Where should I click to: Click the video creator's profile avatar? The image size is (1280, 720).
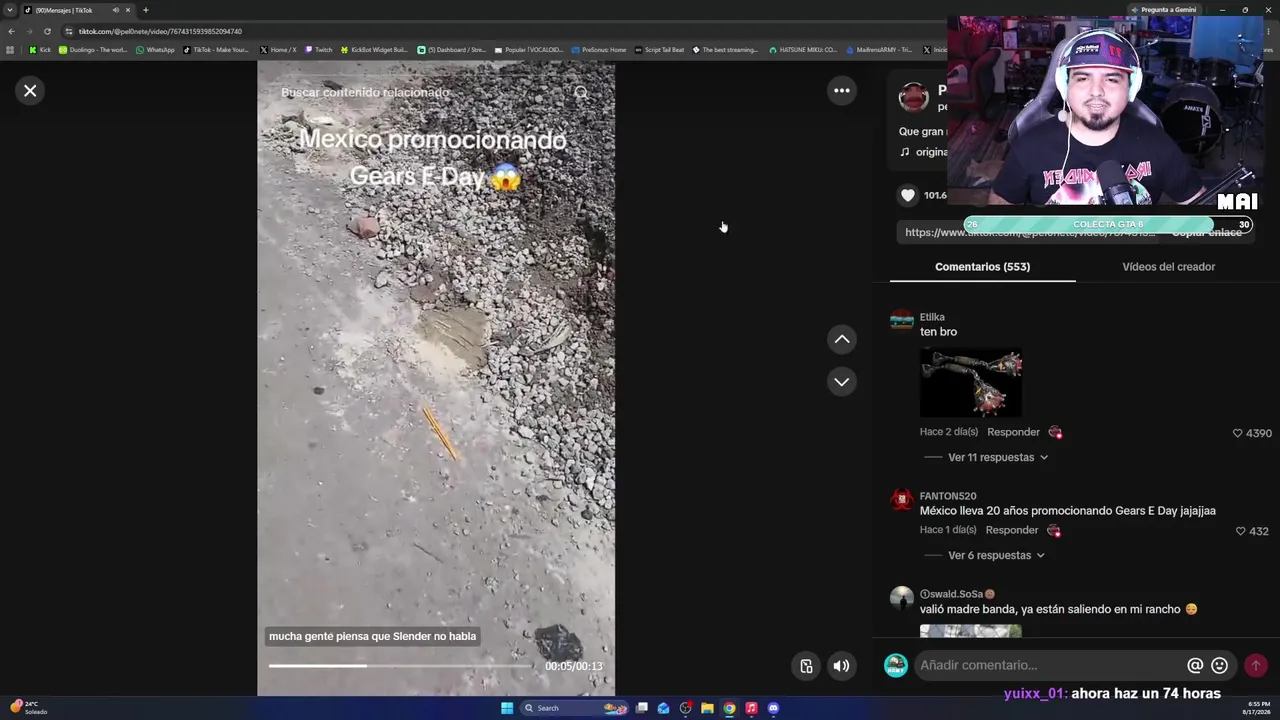[913, 97]
